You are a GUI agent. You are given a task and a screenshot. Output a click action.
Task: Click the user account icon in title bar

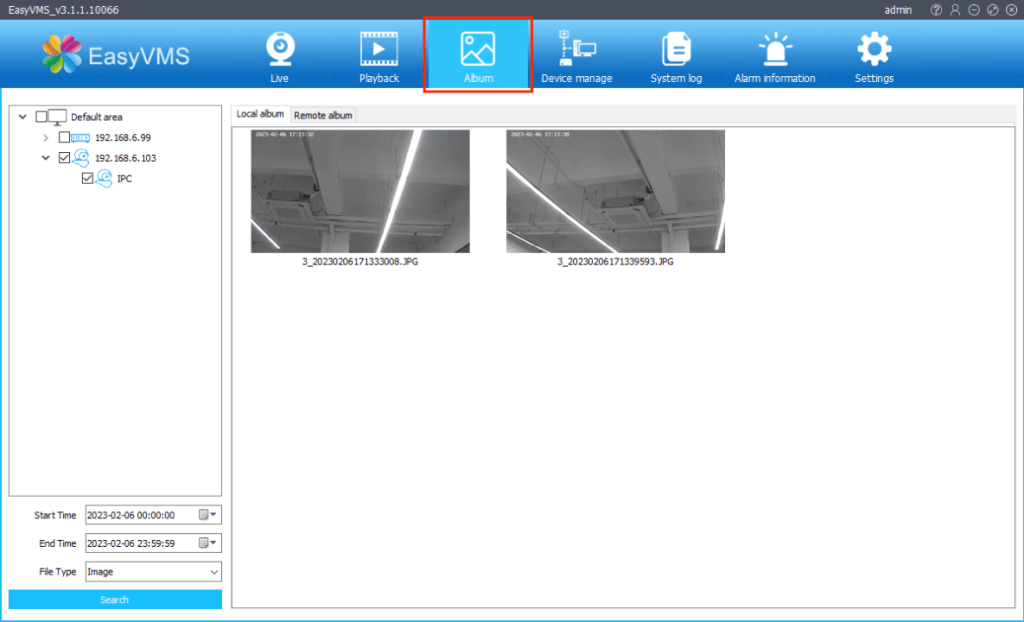pyautogui.click(x=955, y=9)
